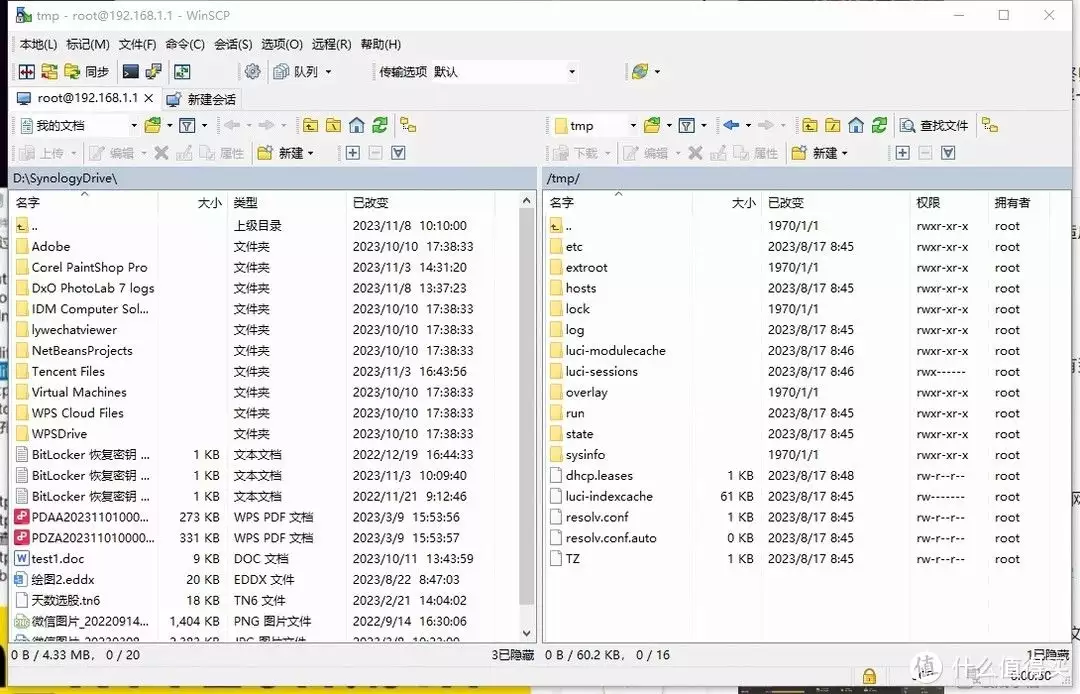Click the remote panel select-all plus icon
The height and width of the screenshot is (694, 1080).
coord(902,153)
